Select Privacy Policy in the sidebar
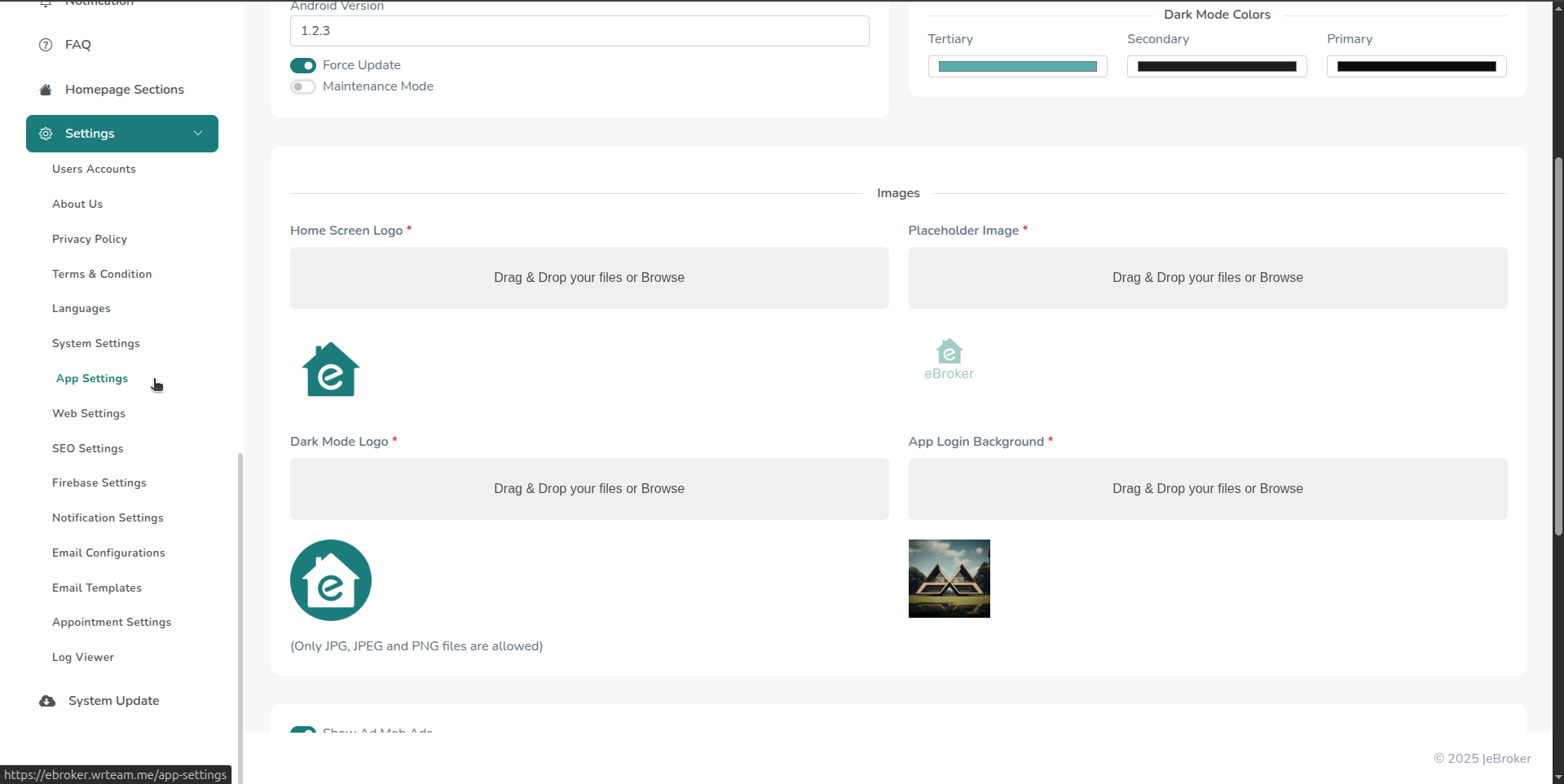Screen dimensions: 1564x784 click(x=89, y=239)
